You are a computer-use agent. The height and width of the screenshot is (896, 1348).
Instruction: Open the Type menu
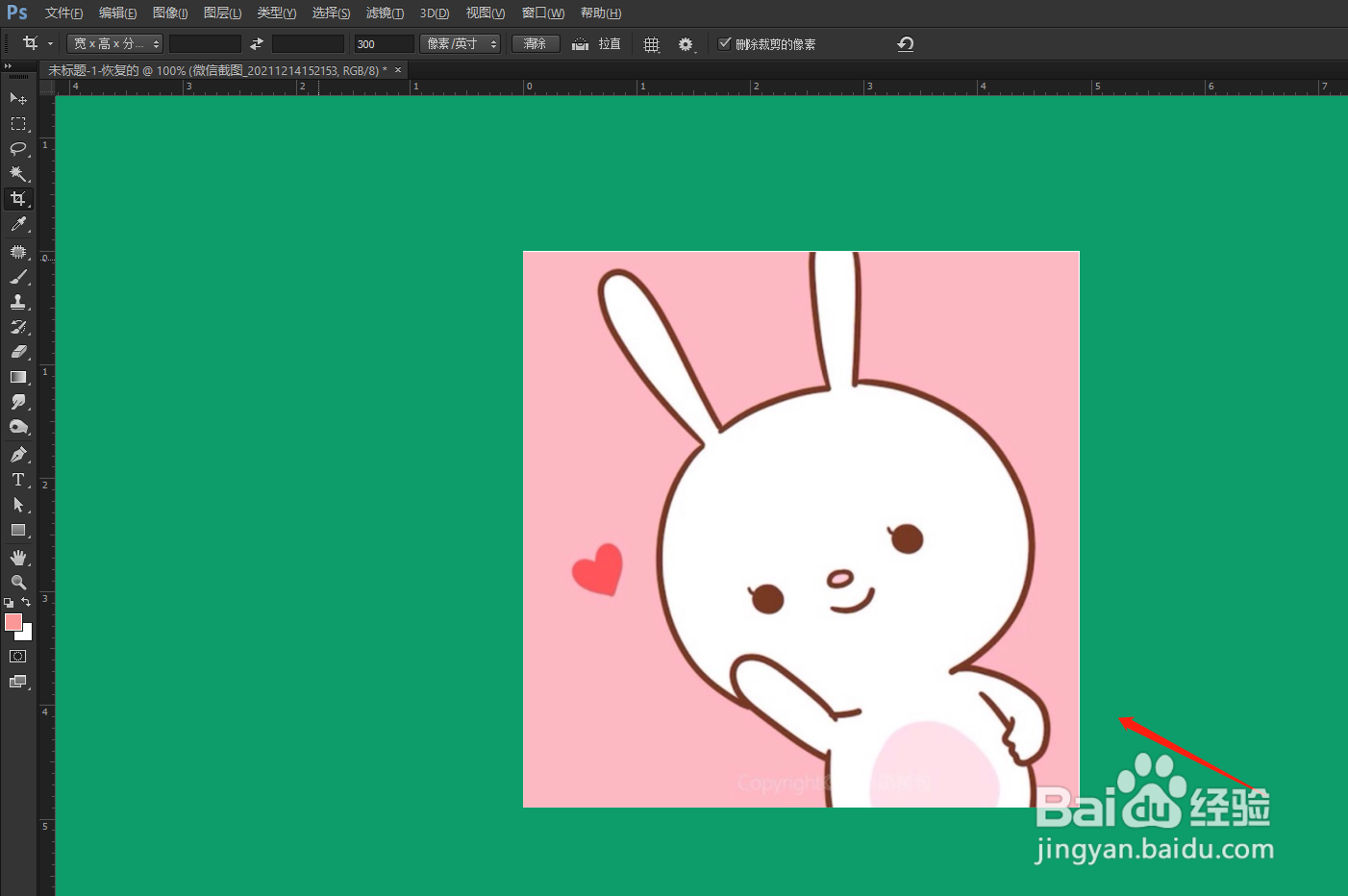tap(276, 13)
